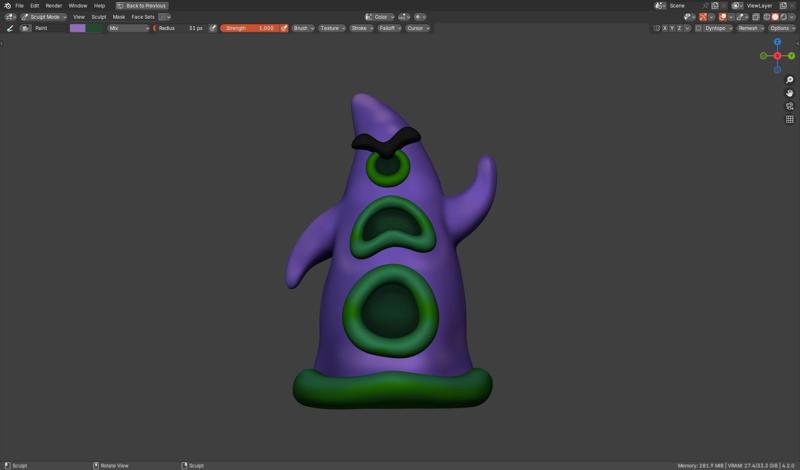Screen dimensions: 800x470
Task: Click the purple primary color swatch
Action: point(78,28)
